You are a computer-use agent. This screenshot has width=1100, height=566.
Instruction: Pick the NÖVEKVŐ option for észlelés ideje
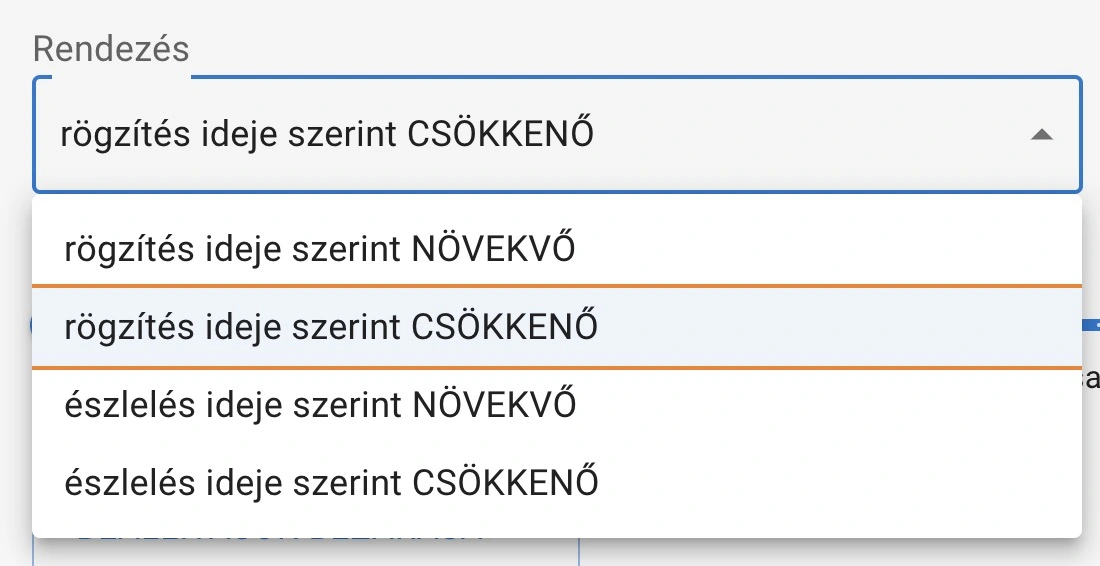point(320,405)
